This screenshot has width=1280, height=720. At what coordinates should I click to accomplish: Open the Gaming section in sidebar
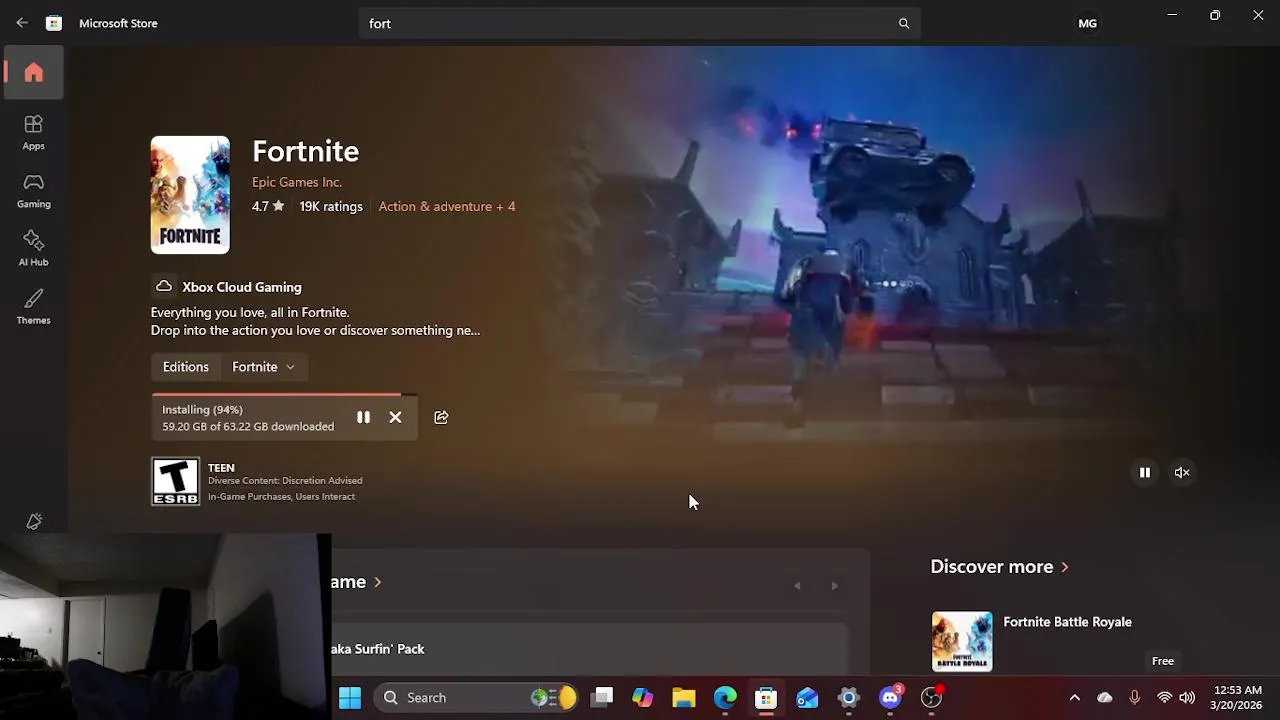[34, 190]
